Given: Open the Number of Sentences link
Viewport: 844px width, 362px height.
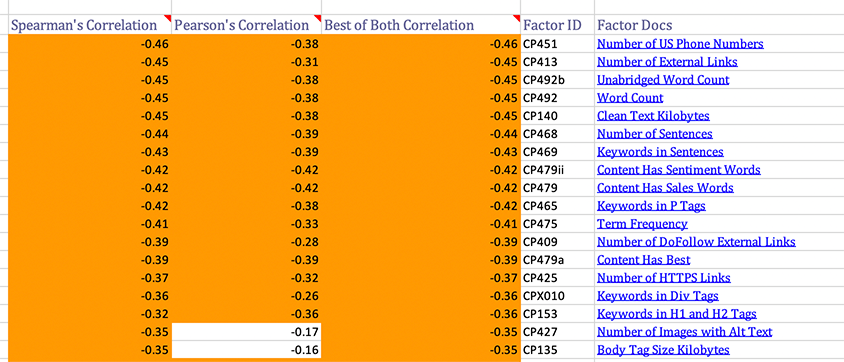Looking at the screenshot, I should click(655, 133).
